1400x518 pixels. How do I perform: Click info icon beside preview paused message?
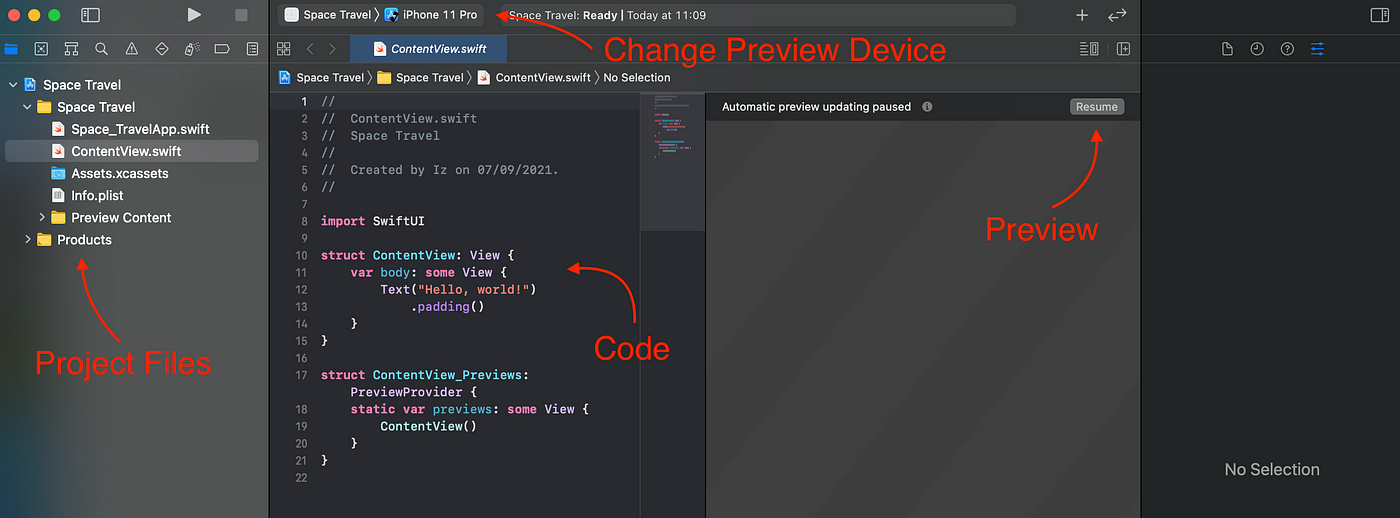tap(927, 106)
